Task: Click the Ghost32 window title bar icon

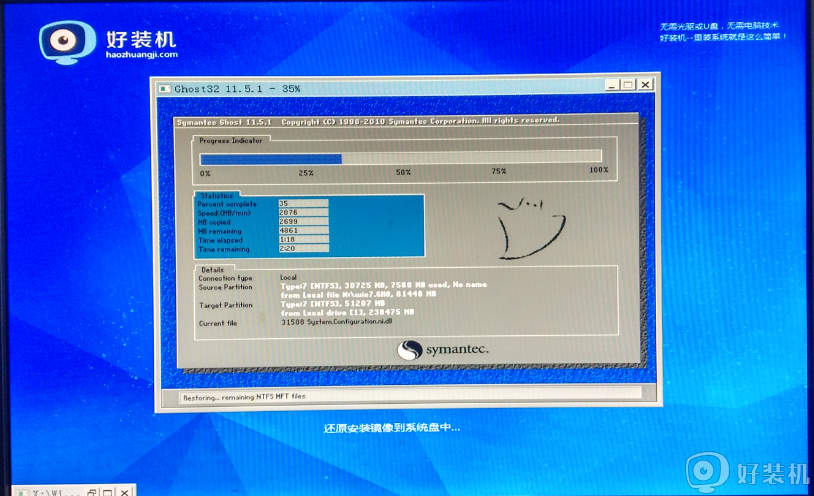Action: pos(165,89)
